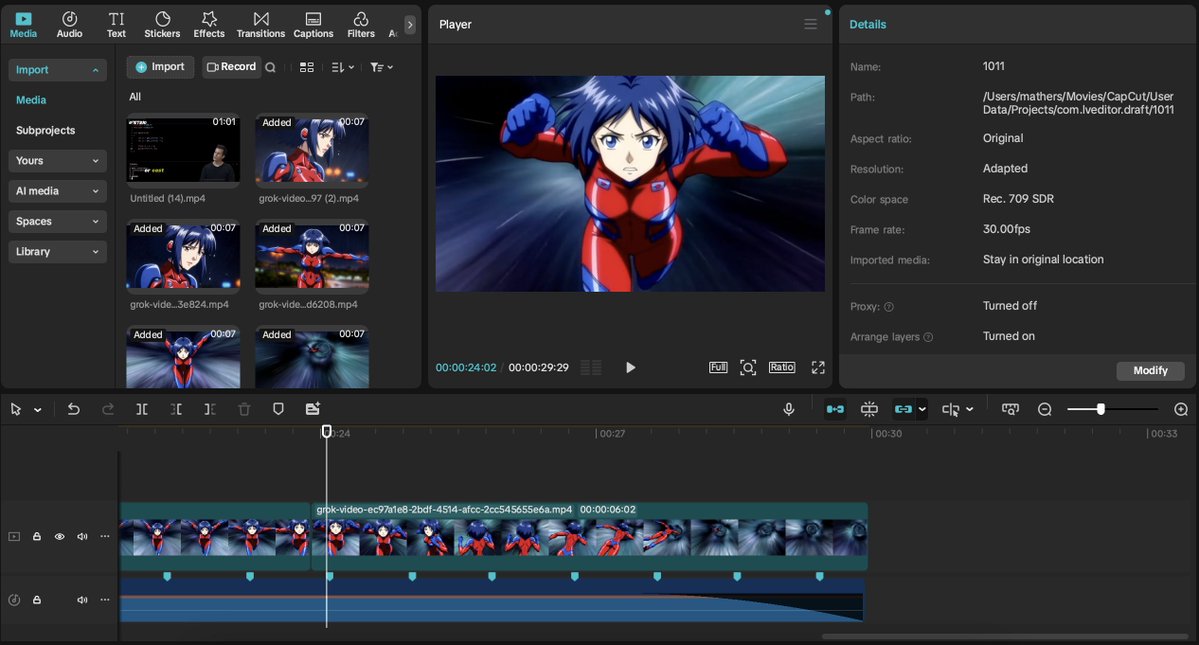Expand the AI media section

pyautogui.click(x=57, y=191)
